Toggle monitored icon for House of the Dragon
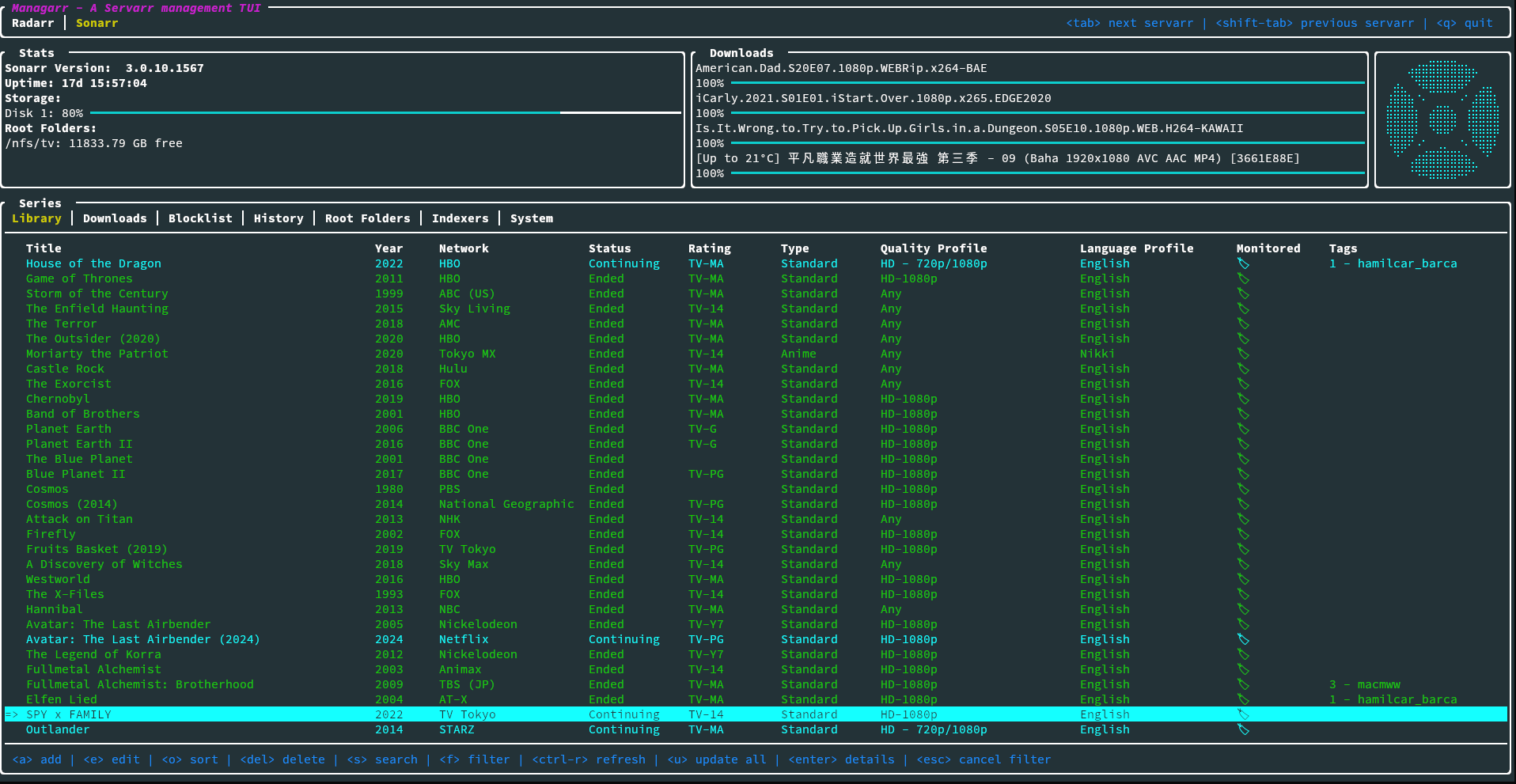Image resolution: width=1516 pixels, height=784 pixels. (x=1242, y=263)
